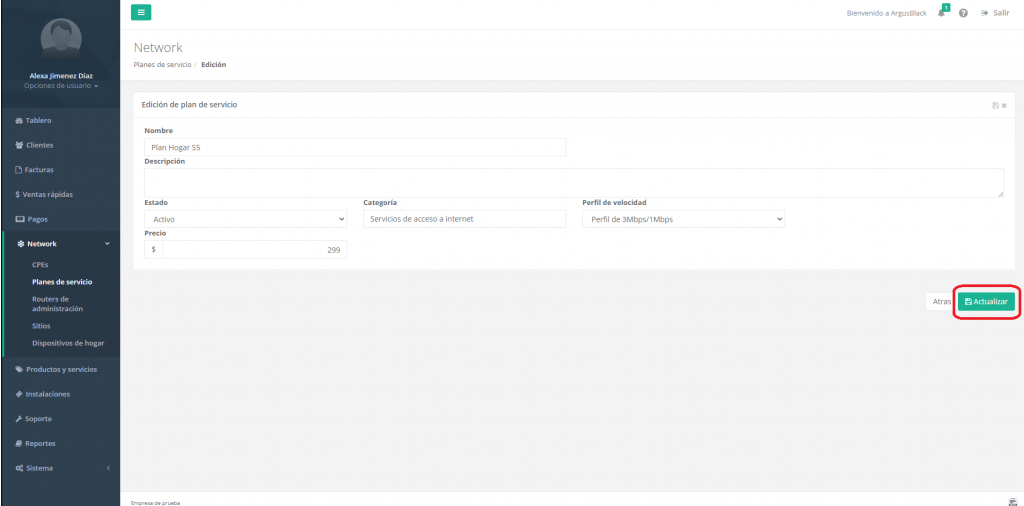This screenshot has height=506, width=1024.
Task: Click the bottom-right footer icon
Action: tap(1012, 501)
